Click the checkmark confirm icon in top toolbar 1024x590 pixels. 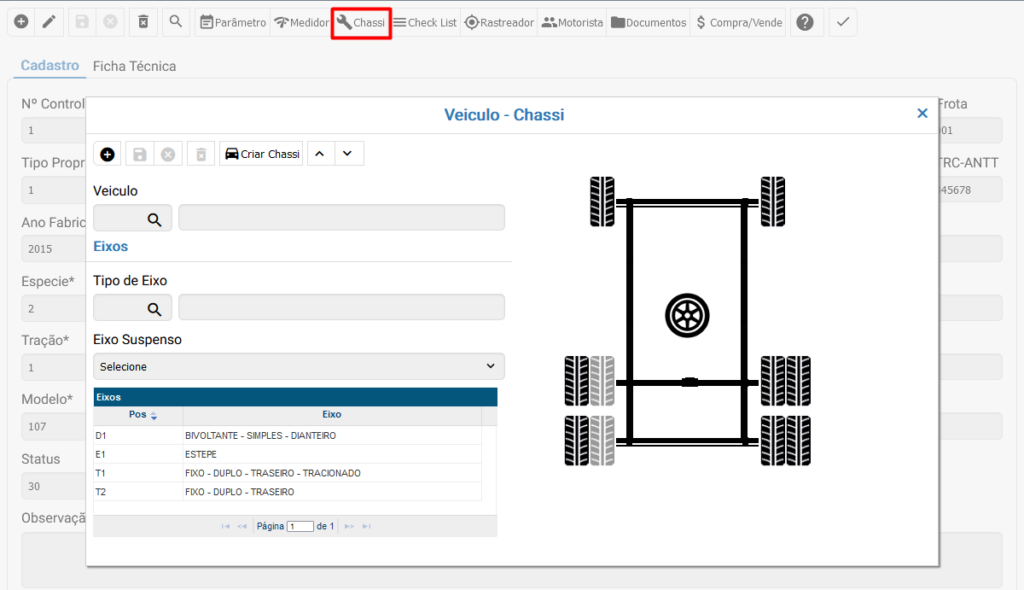(843, 22)
